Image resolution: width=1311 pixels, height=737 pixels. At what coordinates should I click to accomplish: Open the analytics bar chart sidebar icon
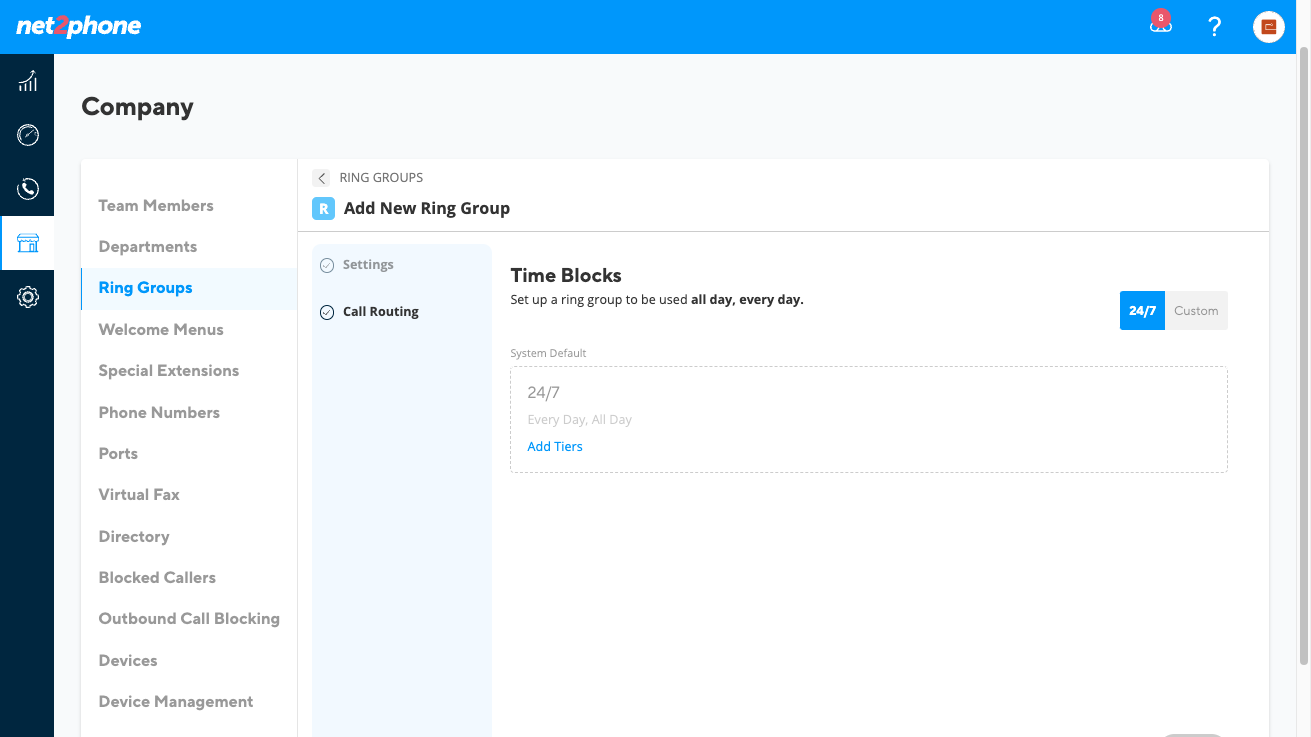click(28, 81)
